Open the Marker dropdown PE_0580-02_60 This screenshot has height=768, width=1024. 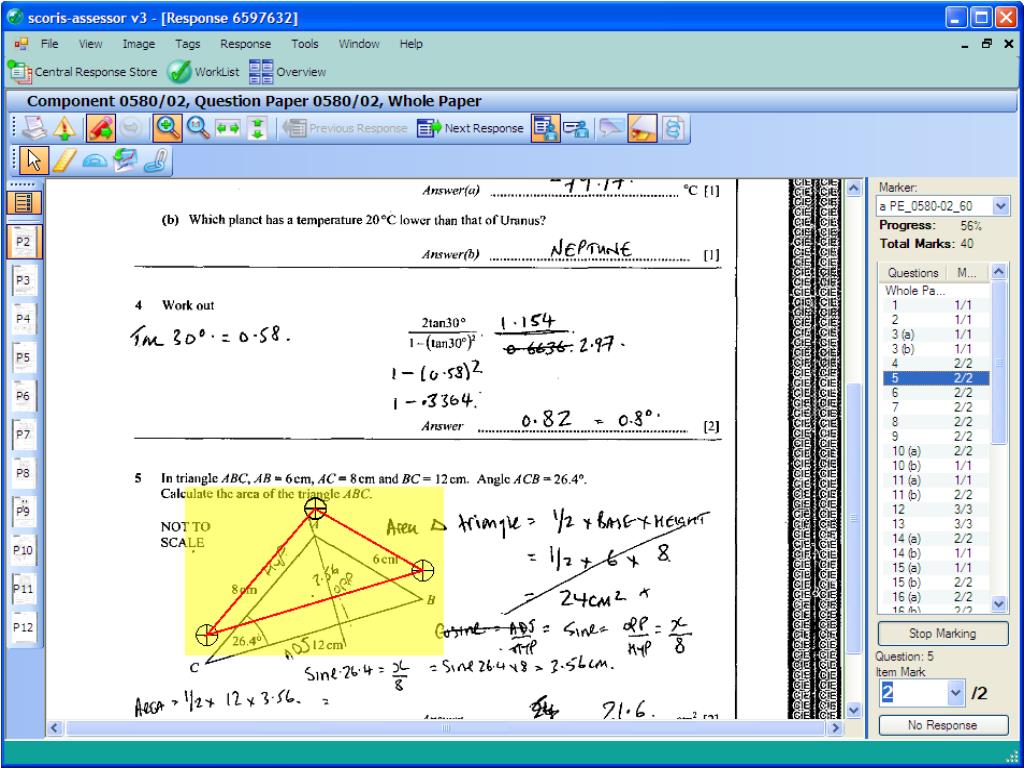942,206
